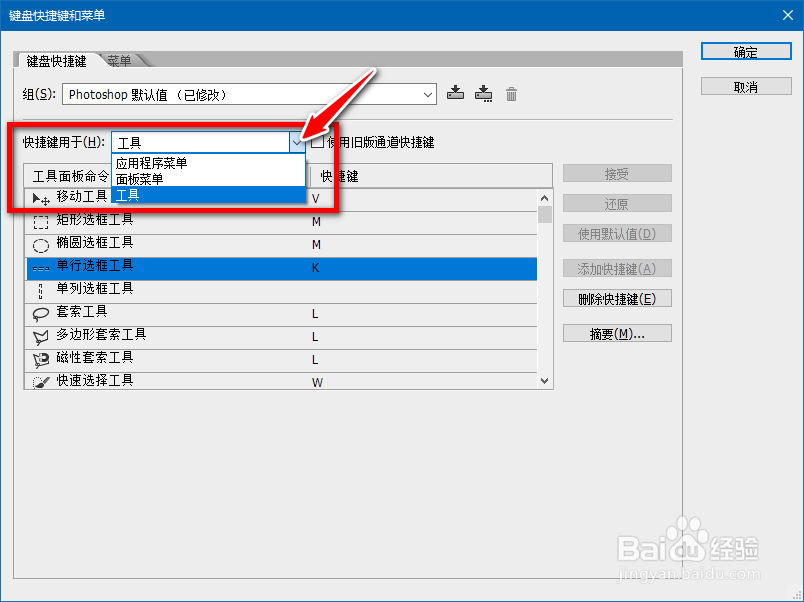The image size is (804, 602).
Task: Click the 快捷键 column header
Action: pos(431,176)
